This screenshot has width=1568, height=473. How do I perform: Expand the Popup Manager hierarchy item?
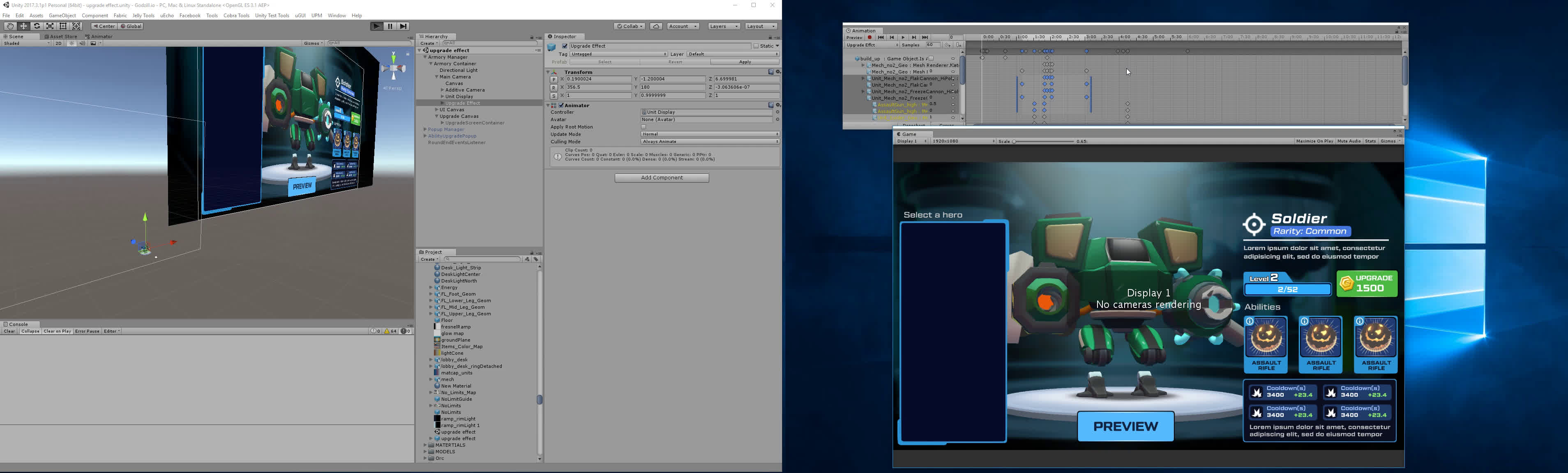pyautogui.click(x=425, y=129)
